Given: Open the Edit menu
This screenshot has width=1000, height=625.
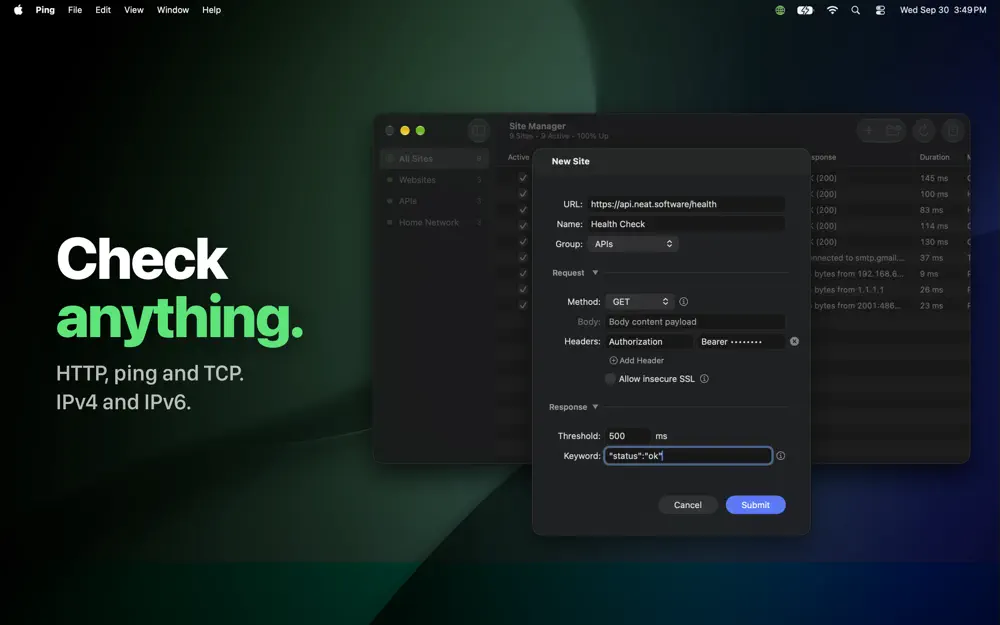Looking at the screenshot, I should coord(103,10).
